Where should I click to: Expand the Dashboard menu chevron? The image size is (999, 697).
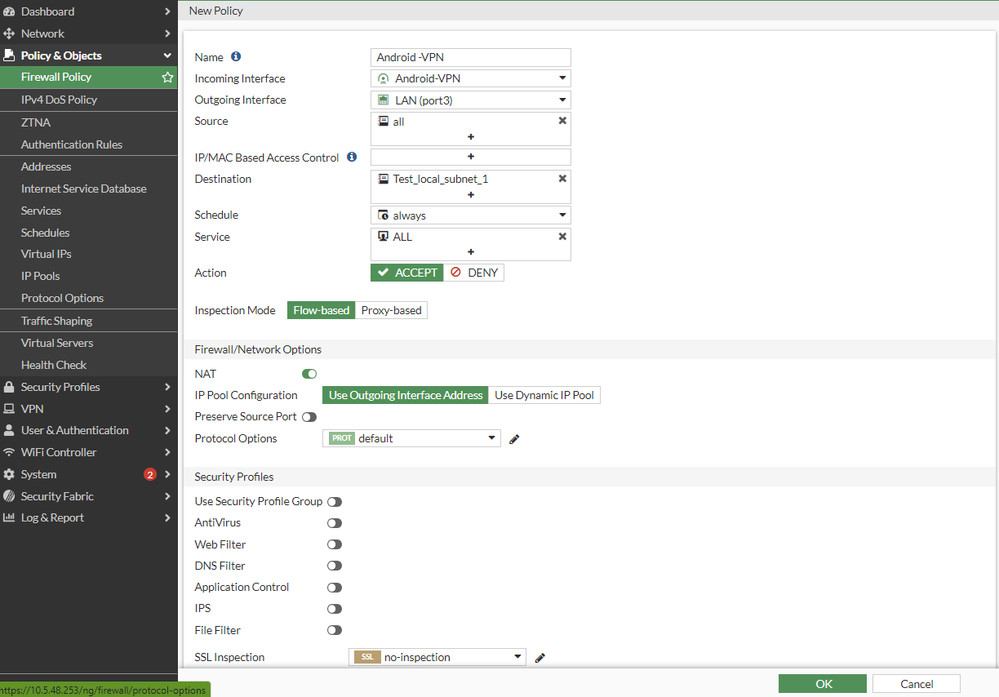pyautogui.click(x=167, y=11)
